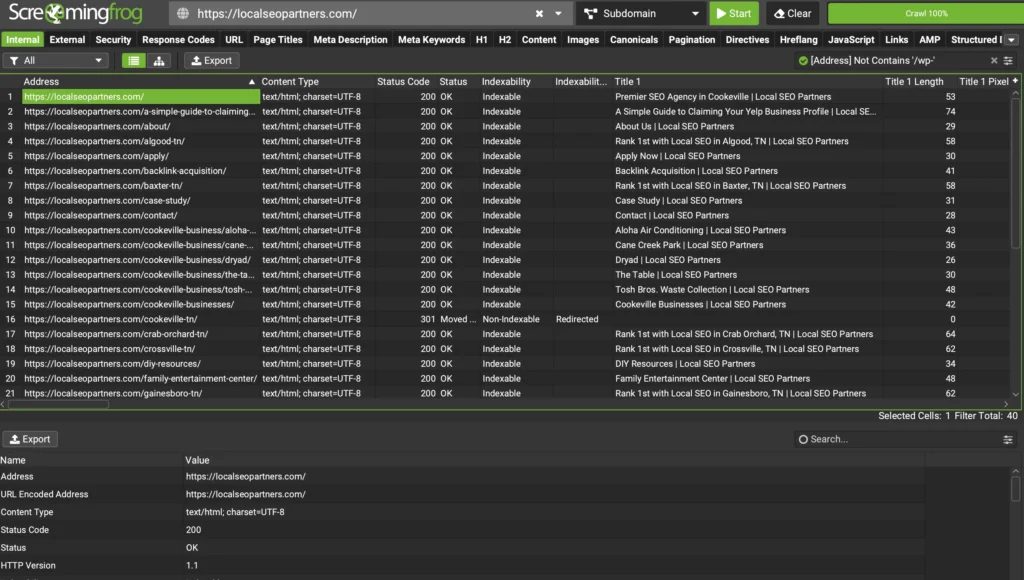Viewport: 1024px width, 580px height.
Task: Click the Crawl 100% progress bar
Action: [x=925, y=13]
